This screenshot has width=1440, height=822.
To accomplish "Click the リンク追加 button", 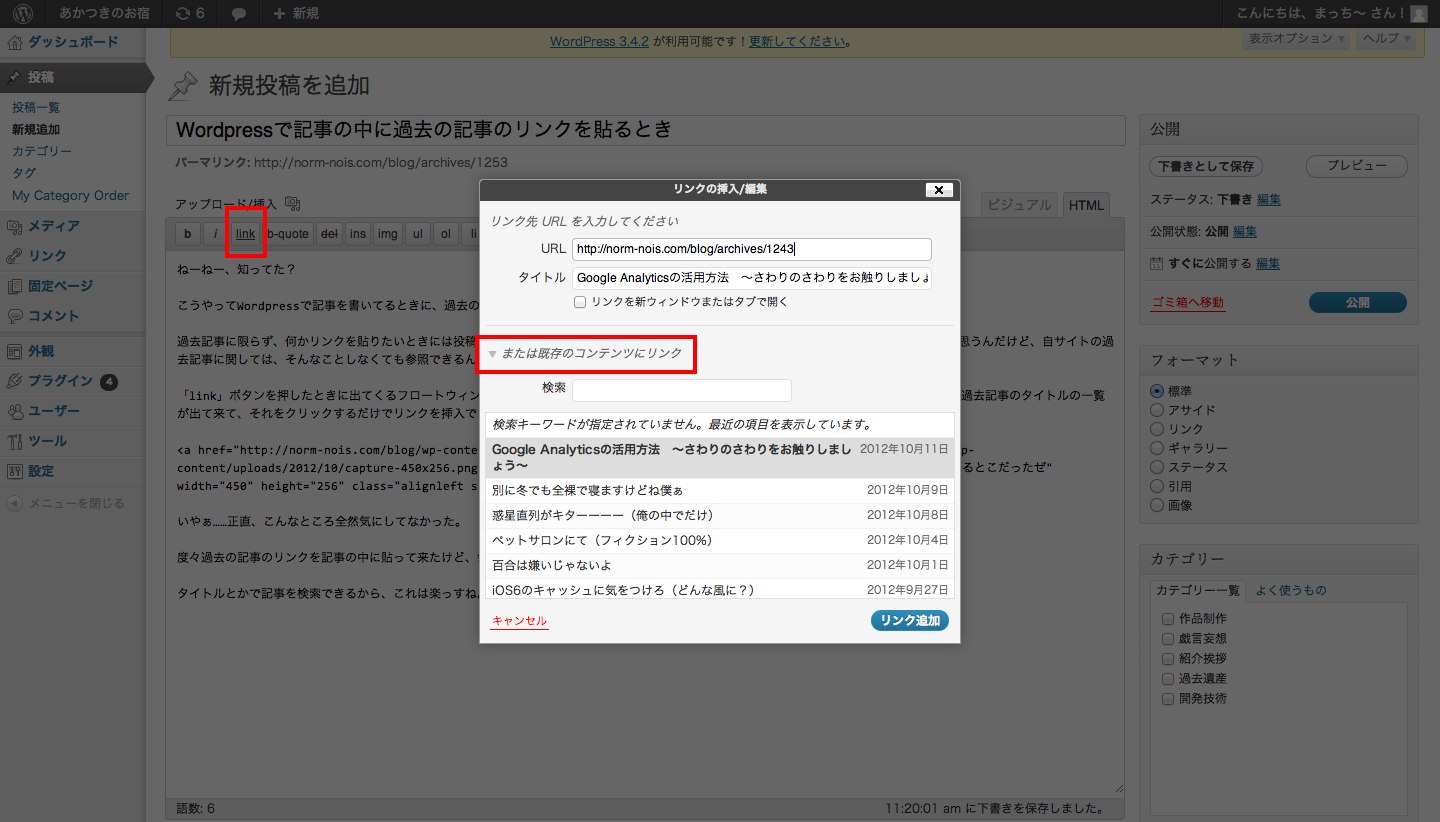I will point(909,621).
